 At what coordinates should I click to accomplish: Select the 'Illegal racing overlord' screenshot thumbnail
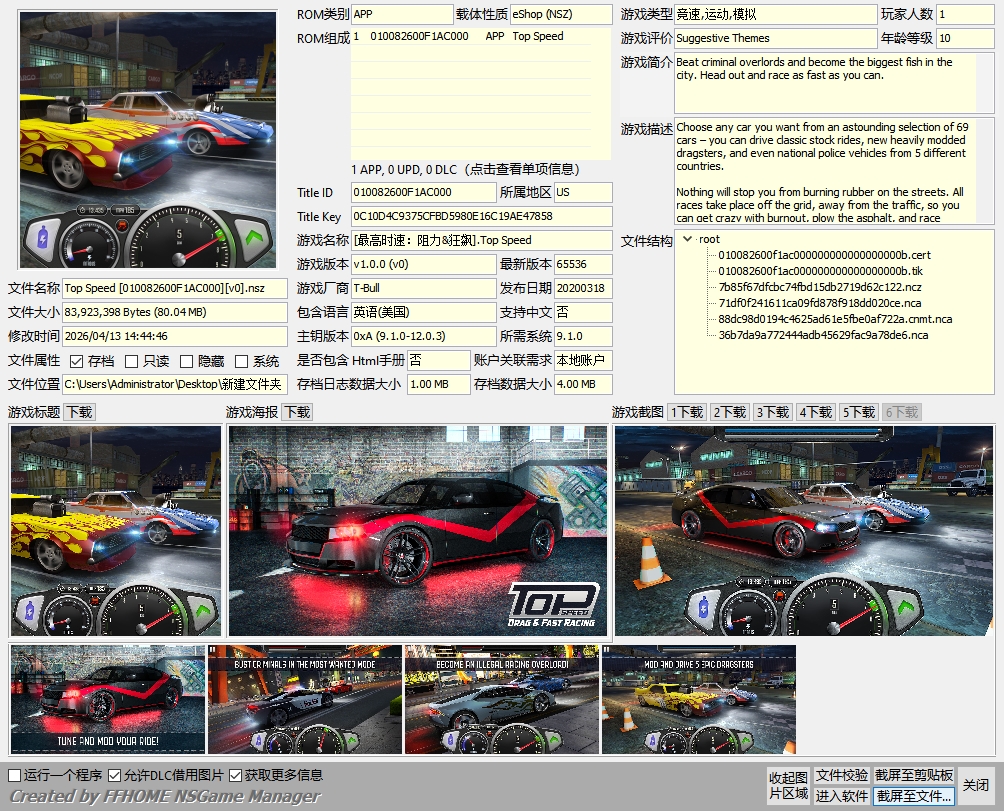click(501, 699)
